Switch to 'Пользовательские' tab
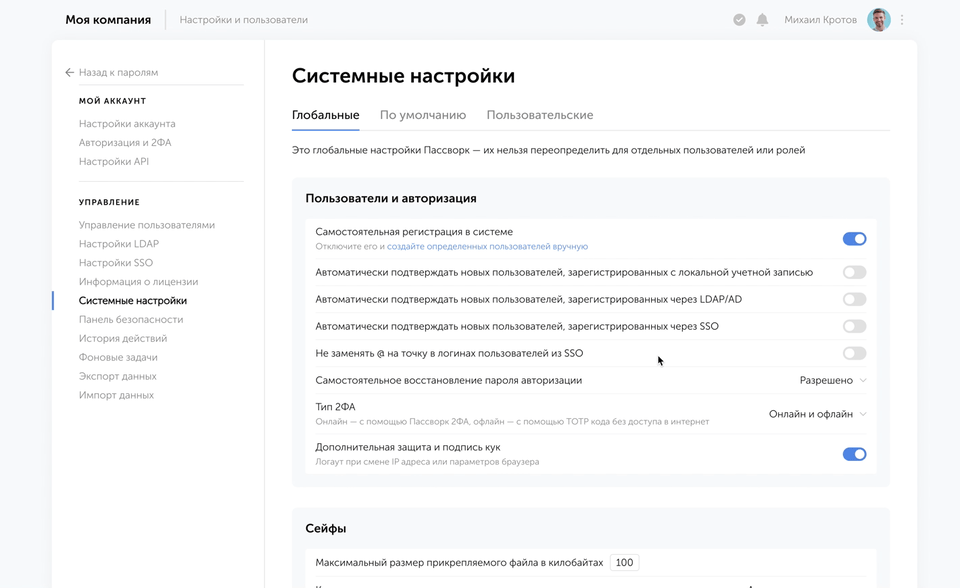 tap(540, 115)
